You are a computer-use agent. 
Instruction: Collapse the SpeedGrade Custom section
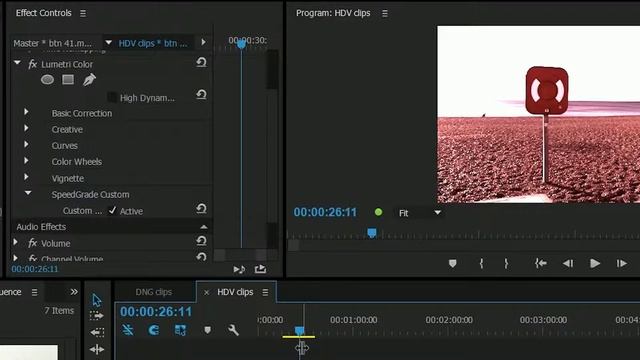click(x=28, y=193)
